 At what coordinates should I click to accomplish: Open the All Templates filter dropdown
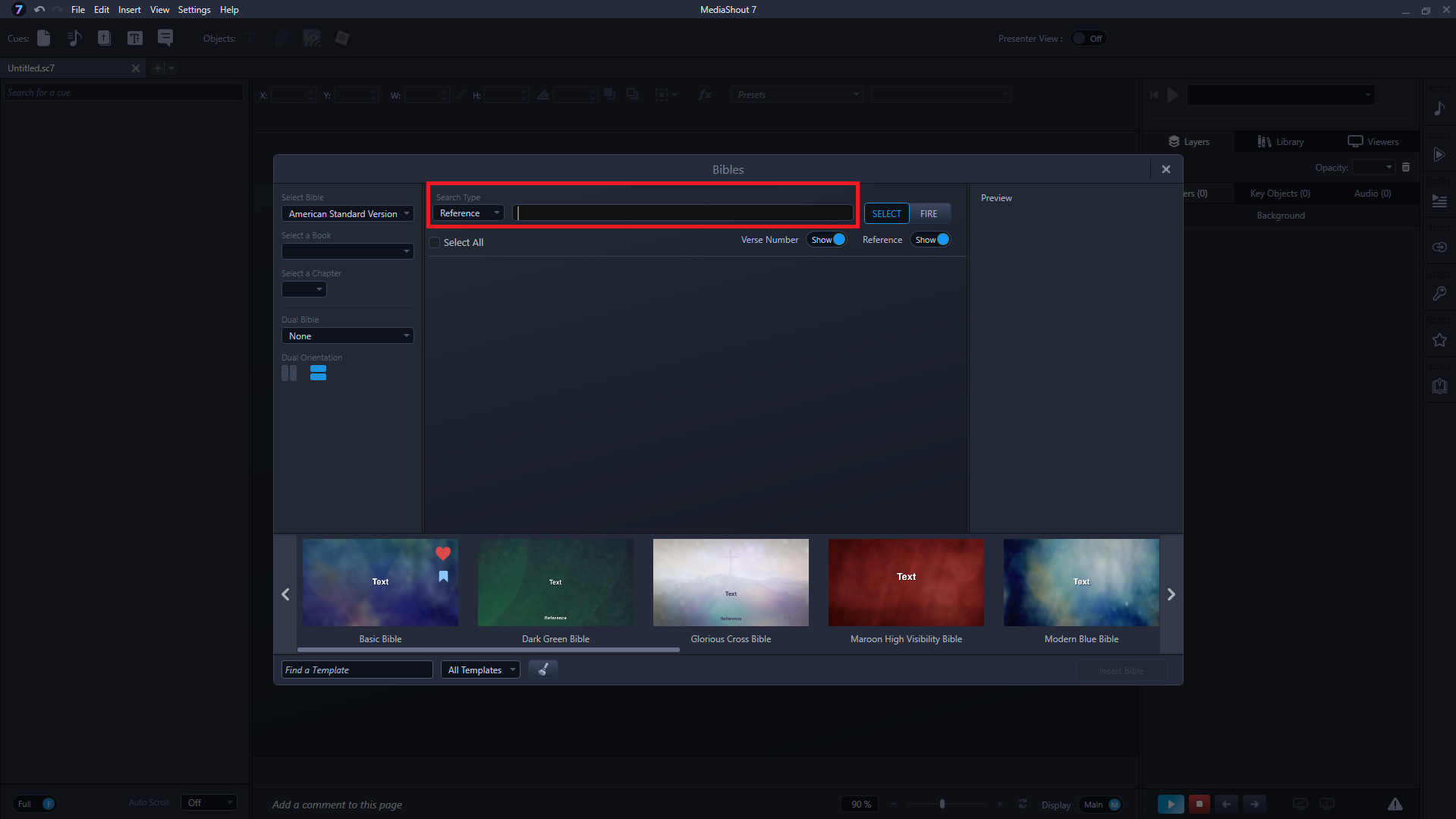click(480, 670)
